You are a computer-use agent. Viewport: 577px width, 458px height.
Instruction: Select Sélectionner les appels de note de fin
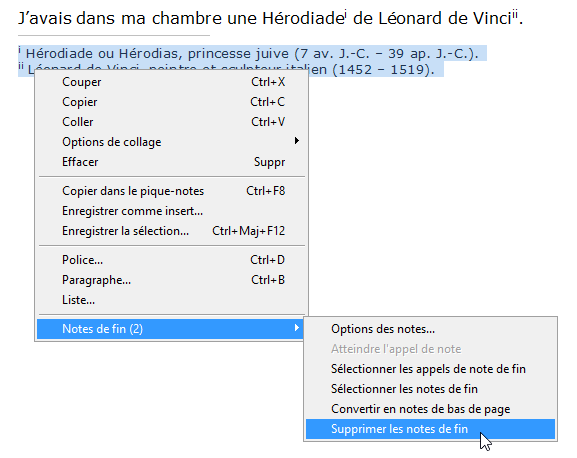(430, 369)
